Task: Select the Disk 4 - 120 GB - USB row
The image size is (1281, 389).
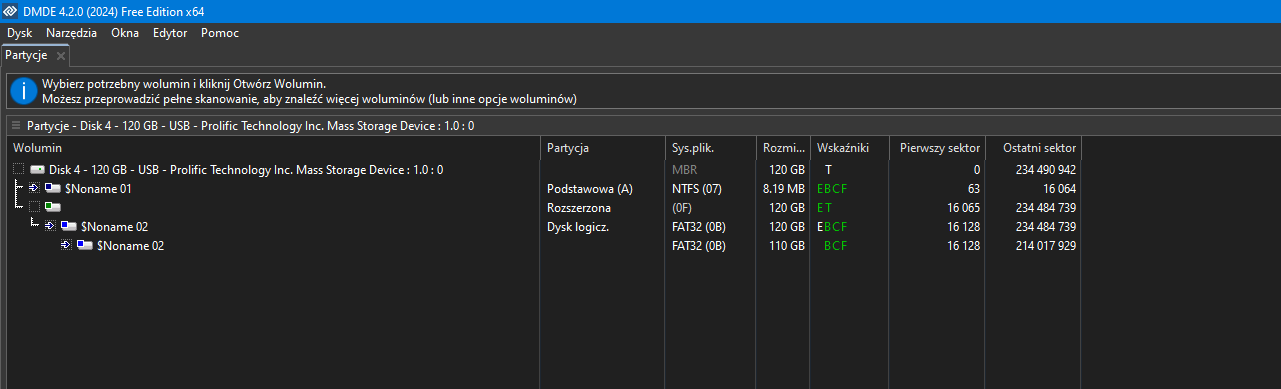Action: tap(545, 170)
